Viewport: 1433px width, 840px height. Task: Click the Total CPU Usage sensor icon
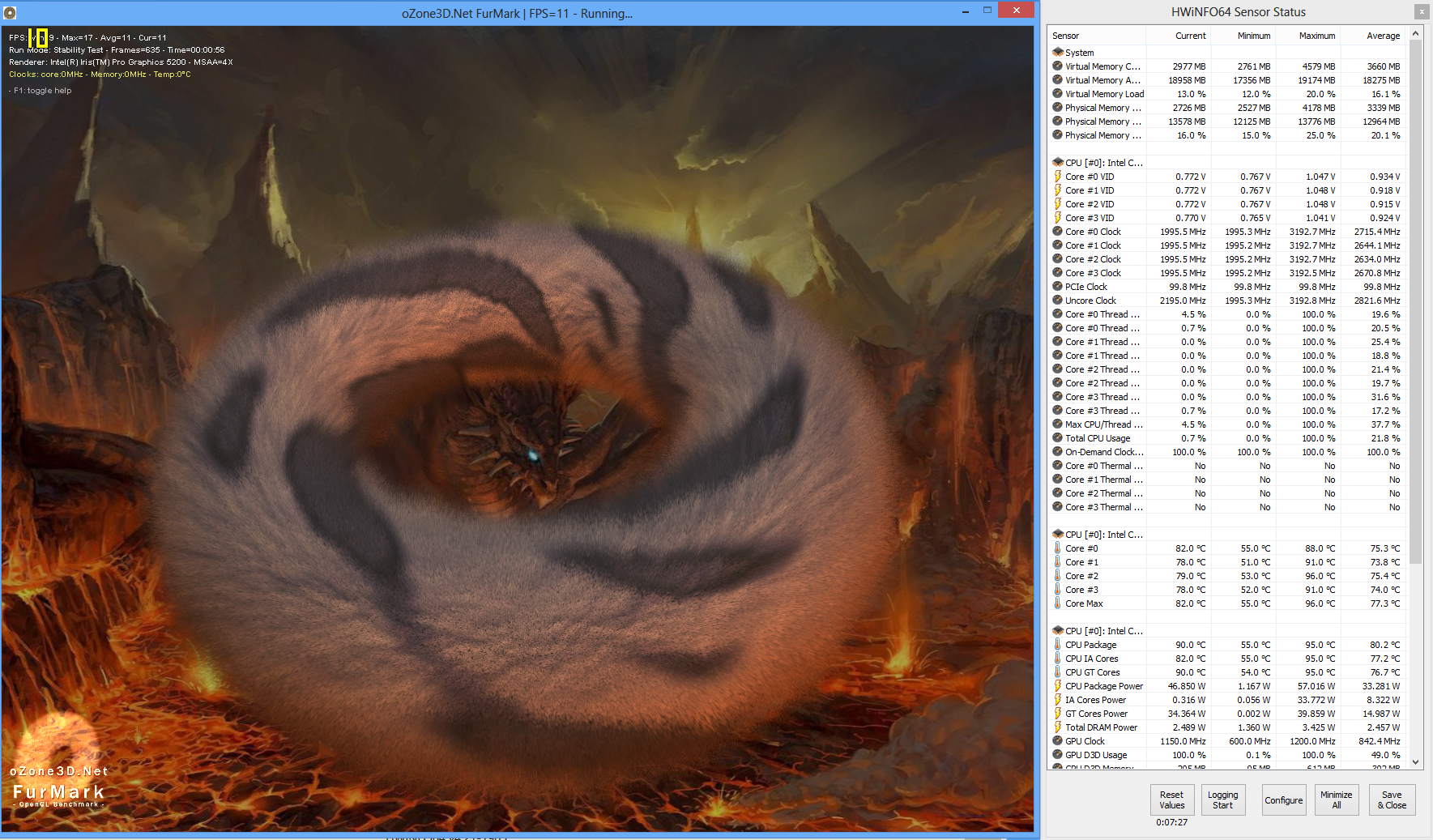[1057, 437]
